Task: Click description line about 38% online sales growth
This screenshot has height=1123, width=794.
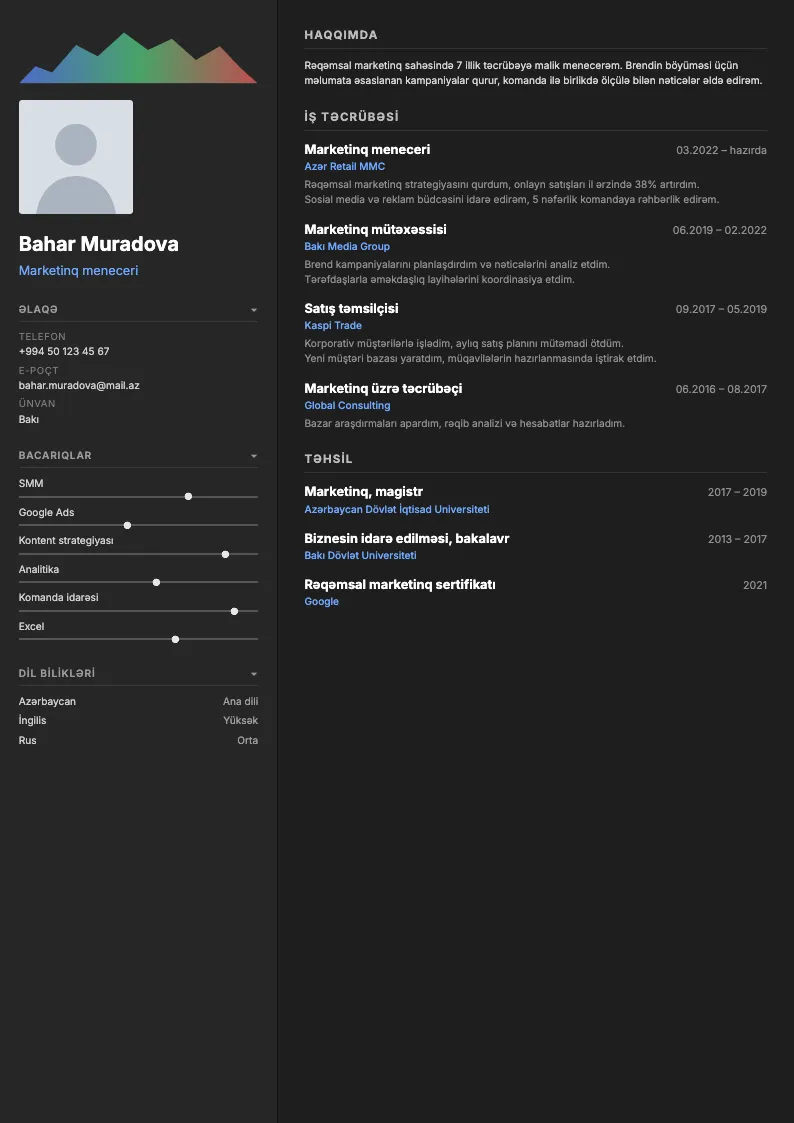Action: [502, 184]
